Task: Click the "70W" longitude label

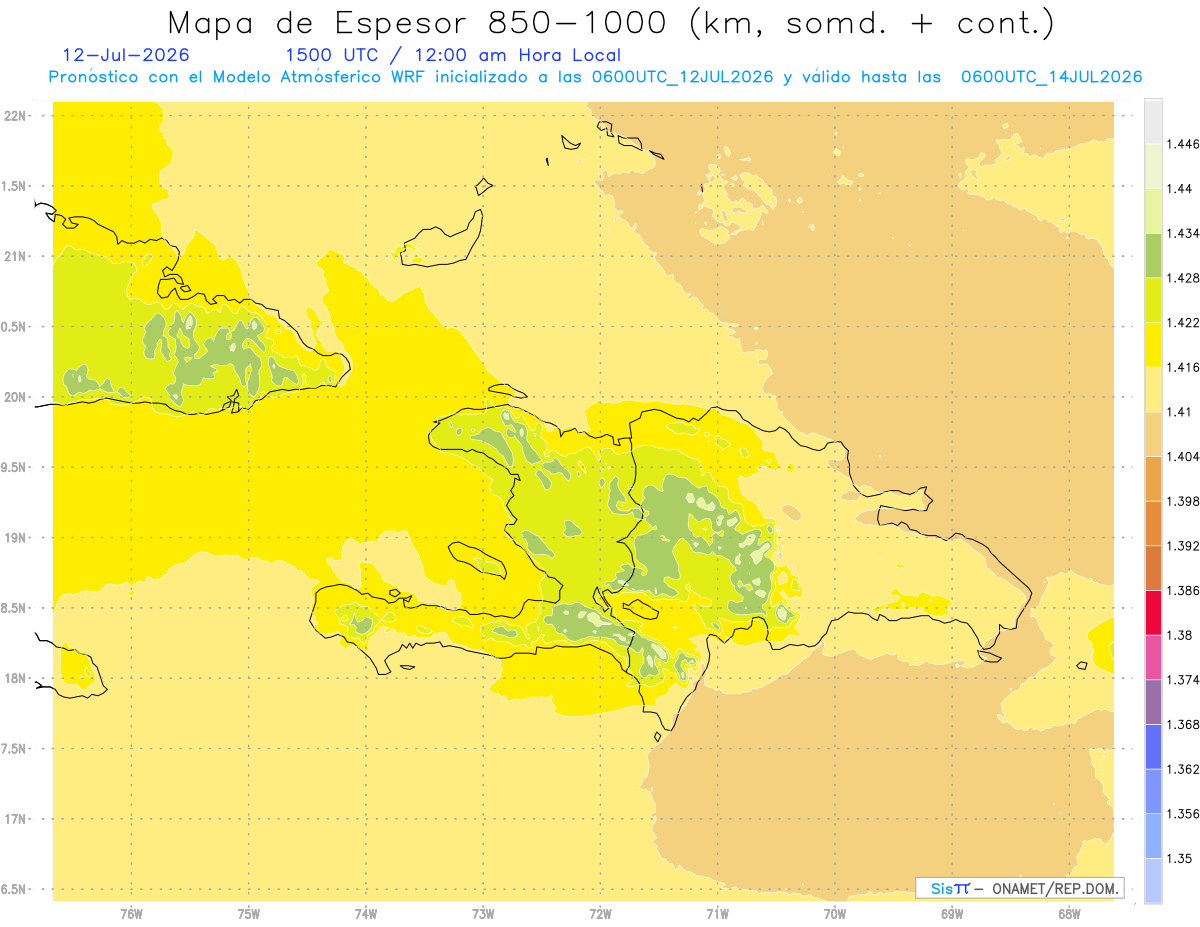Action: pos(835,914)
